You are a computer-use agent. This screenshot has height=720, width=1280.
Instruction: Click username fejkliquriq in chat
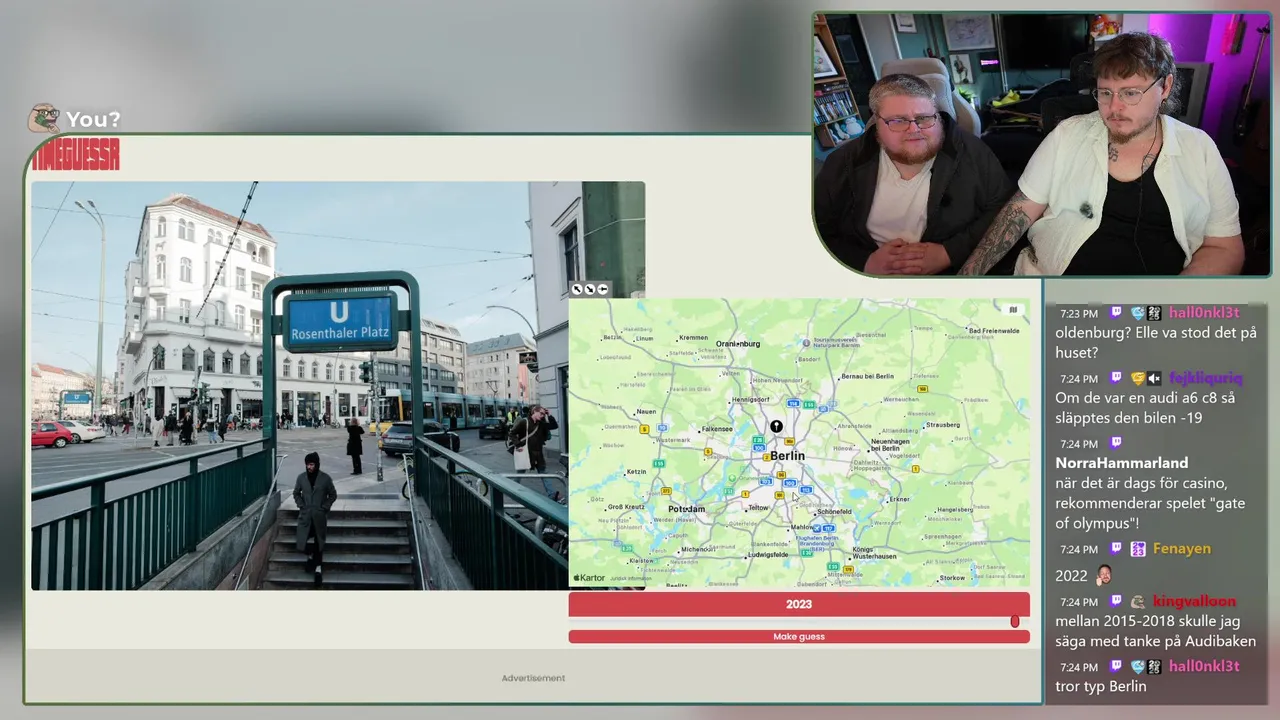(1205, 378)
